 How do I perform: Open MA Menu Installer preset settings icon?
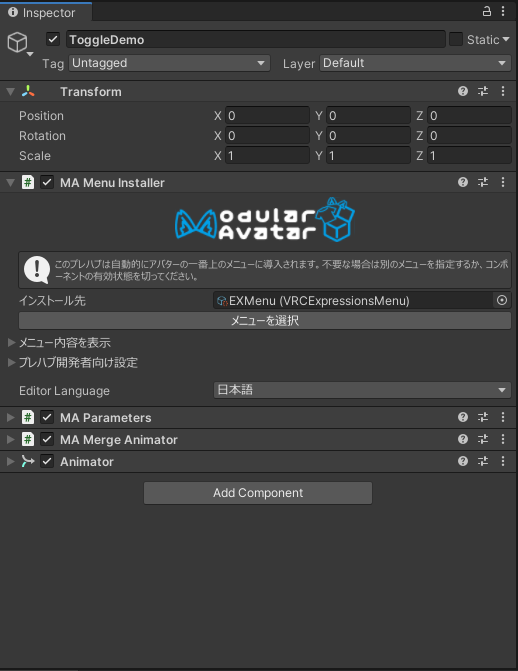coord(483,182)
